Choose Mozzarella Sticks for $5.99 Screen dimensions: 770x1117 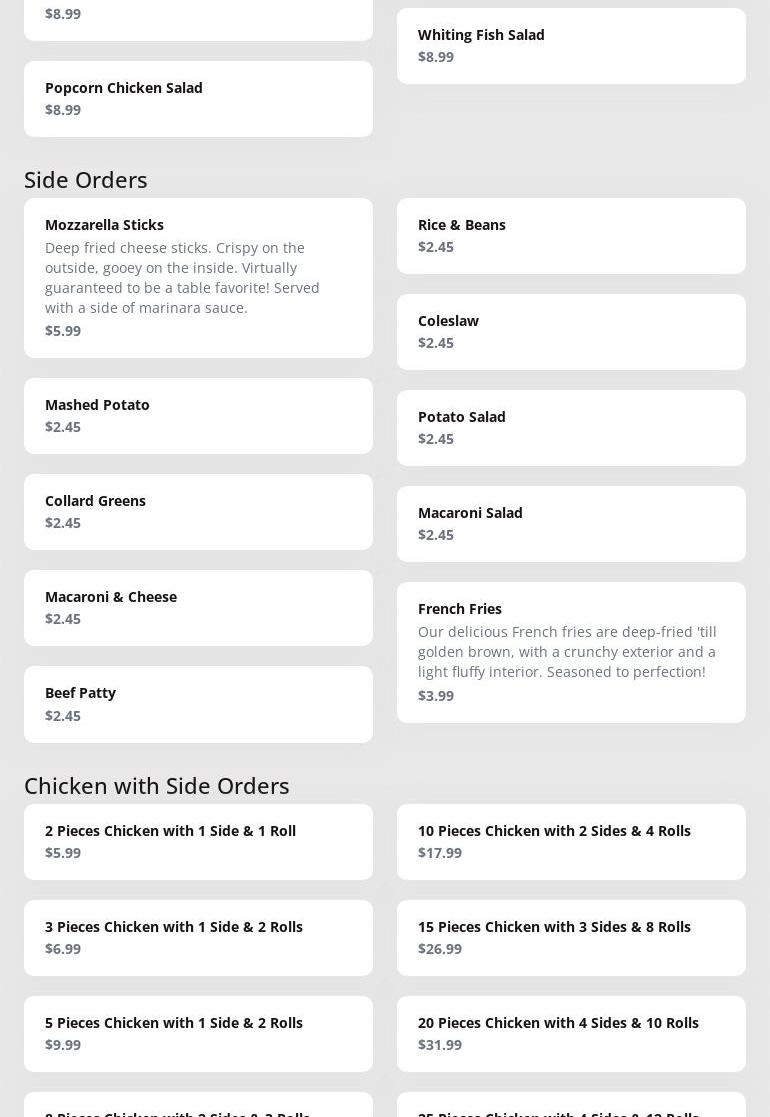[198, 277]
